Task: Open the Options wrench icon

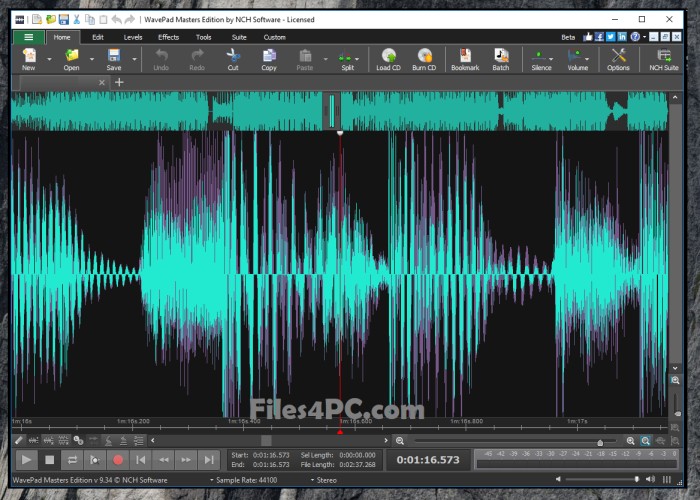Action: (618, 56)
